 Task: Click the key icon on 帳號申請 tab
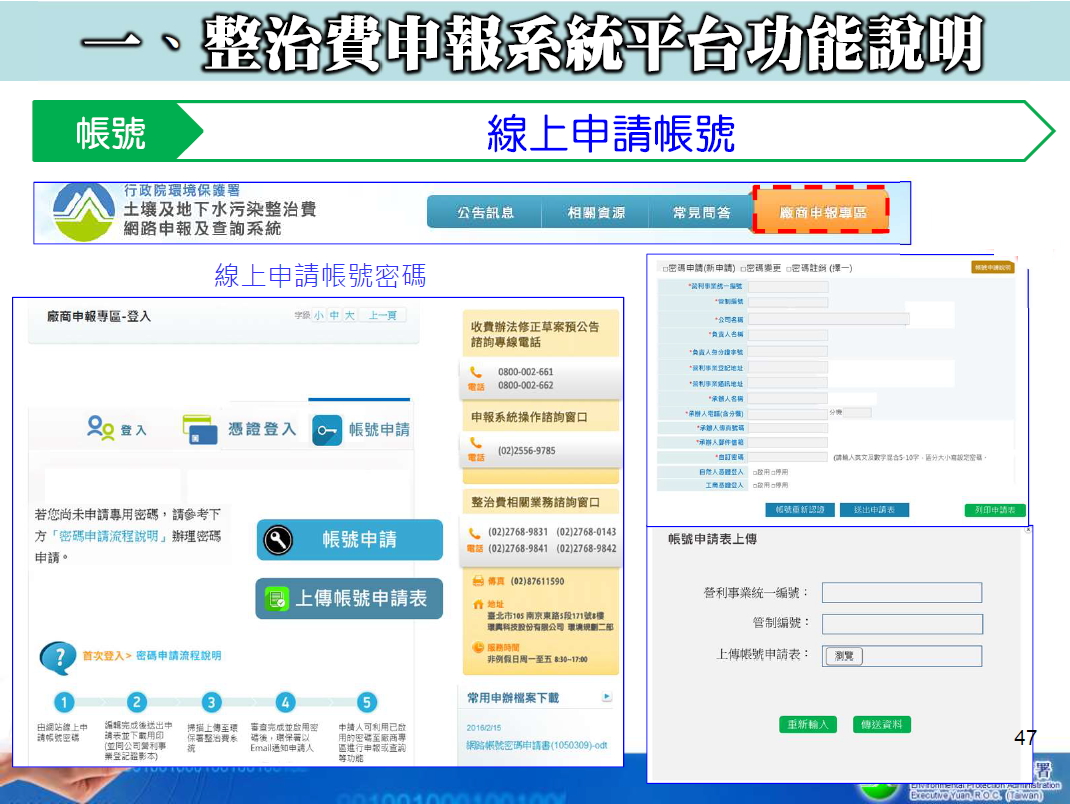327,430
